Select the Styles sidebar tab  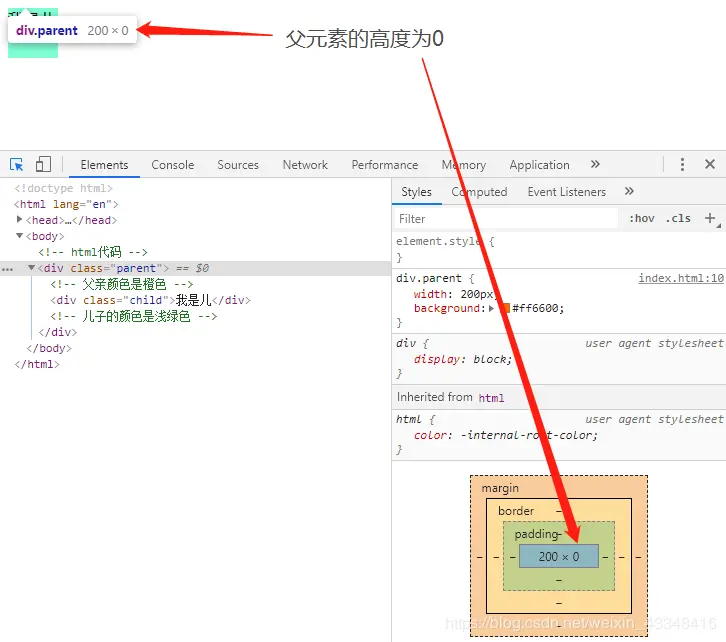click(x=416, y=192)
